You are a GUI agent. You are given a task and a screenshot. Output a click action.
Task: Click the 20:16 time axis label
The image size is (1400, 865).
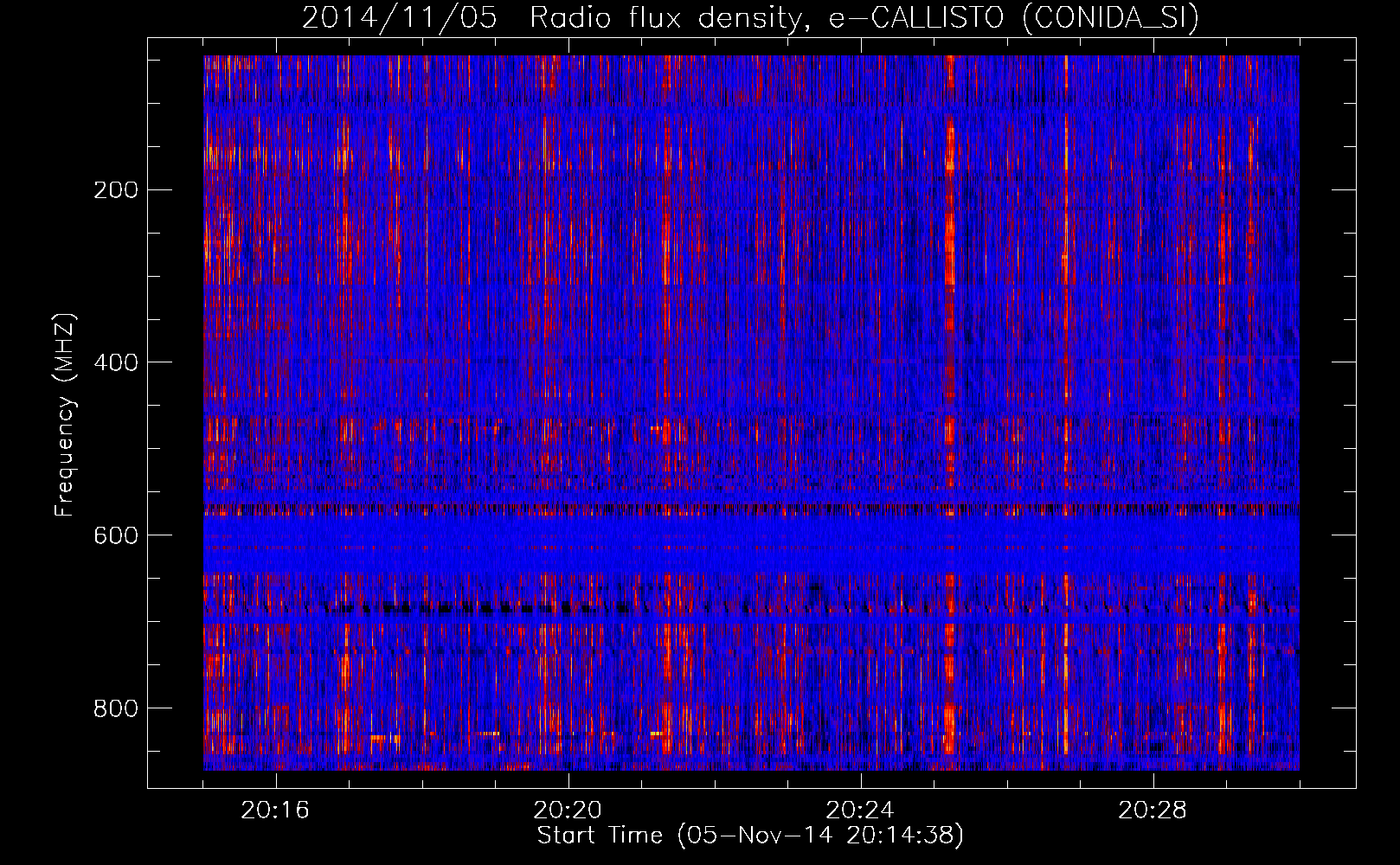[x=275, y=811]
